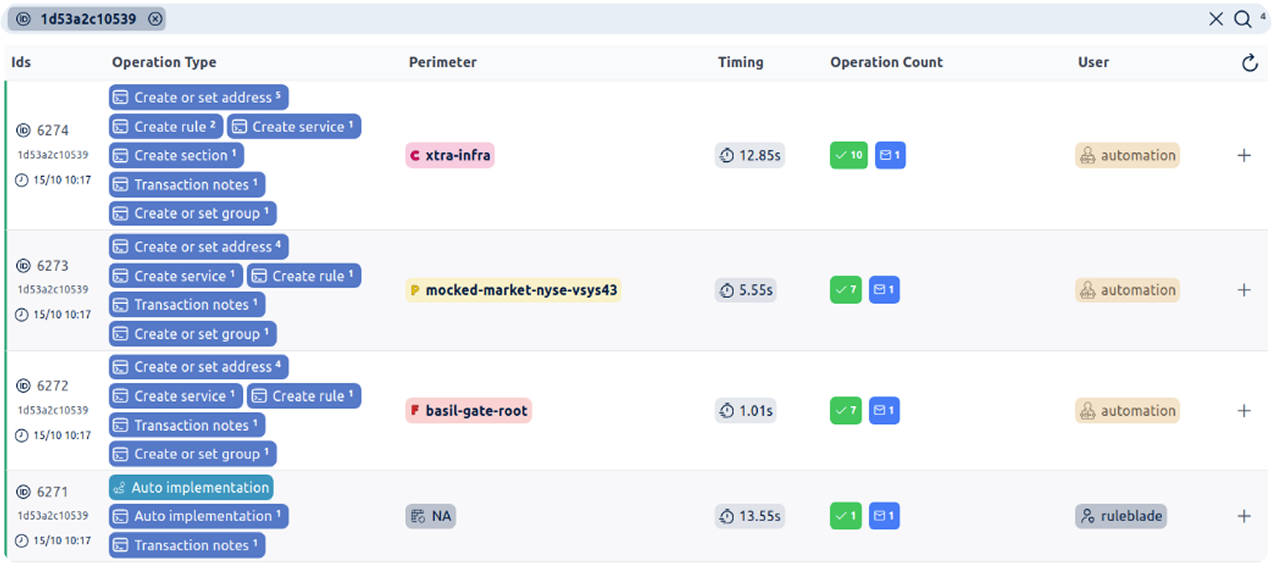Viewport: 1272px width, 566px height.
Task: Click the search magnifier icon
Action: 1242,19
